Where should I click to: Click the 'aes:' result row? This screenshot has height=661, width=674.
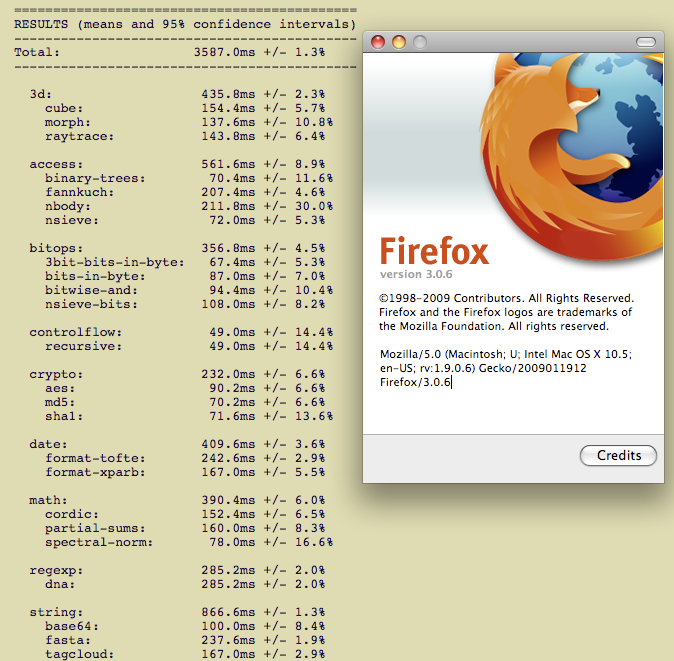[x=185, y=388]
